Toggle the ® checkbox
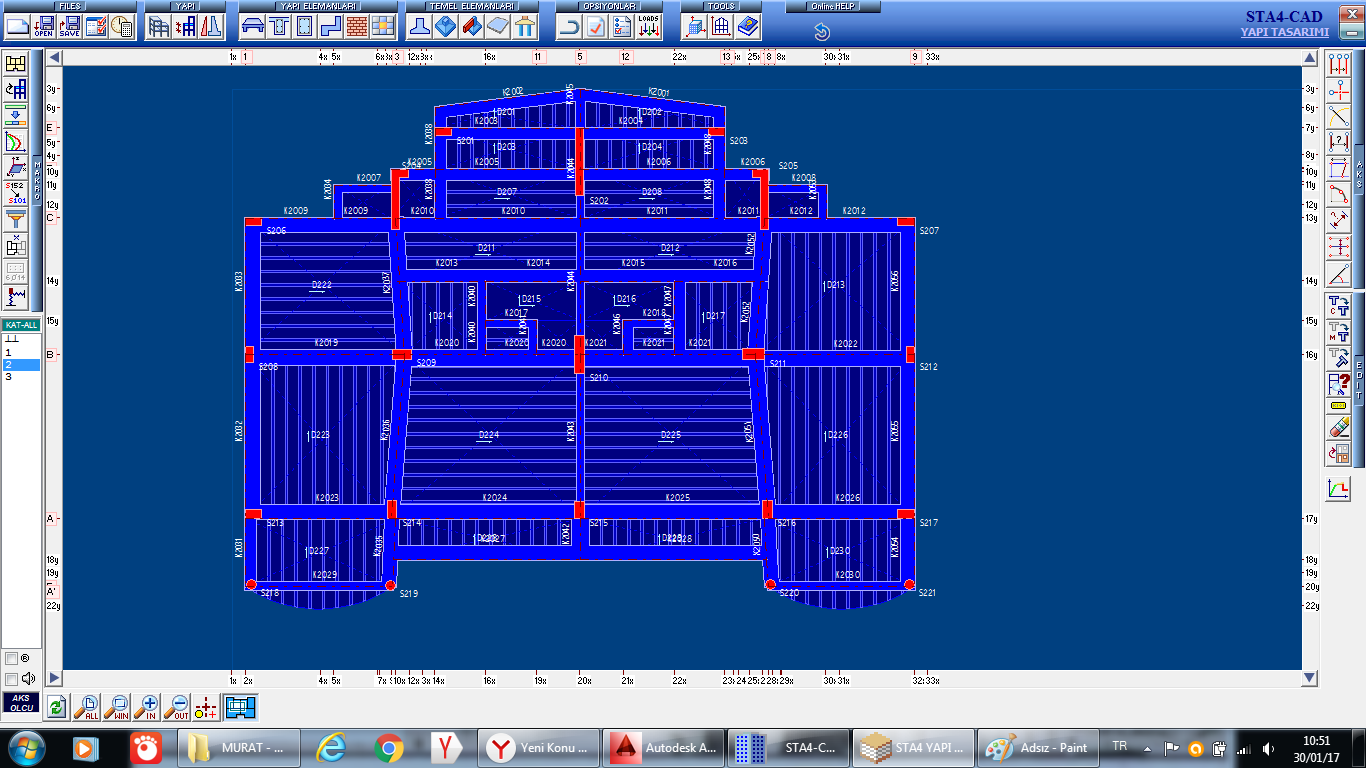 11,659
